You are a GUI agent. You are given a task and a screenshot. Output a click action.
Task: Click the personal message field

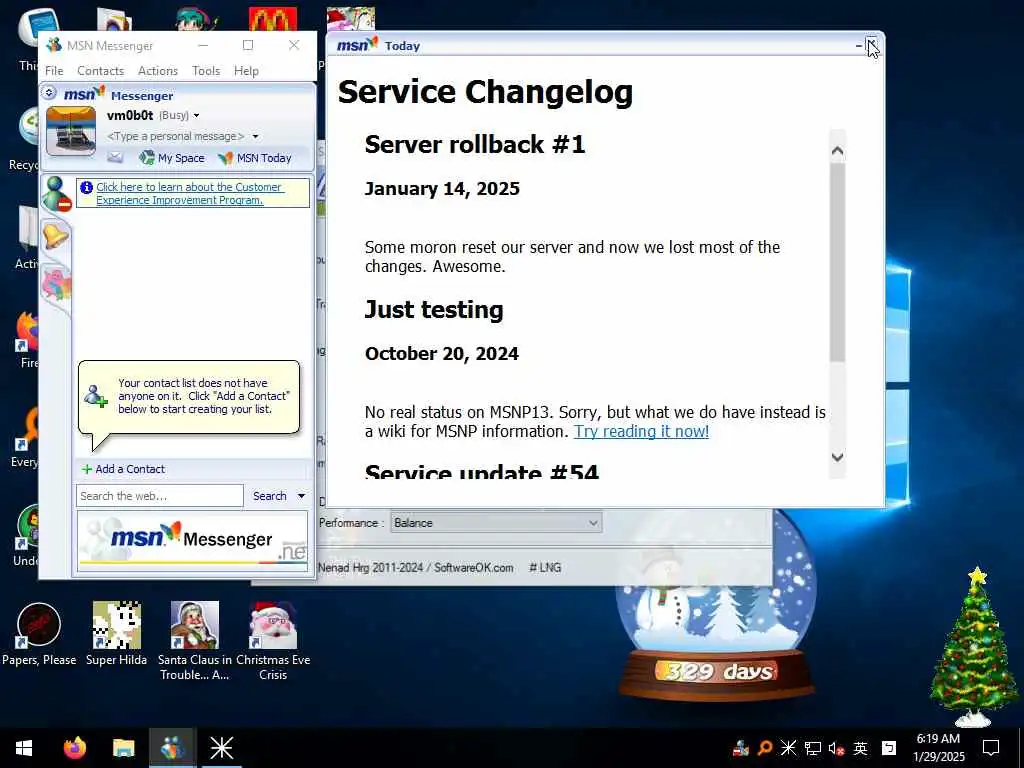pyautogui.click(x=175, y=136)
